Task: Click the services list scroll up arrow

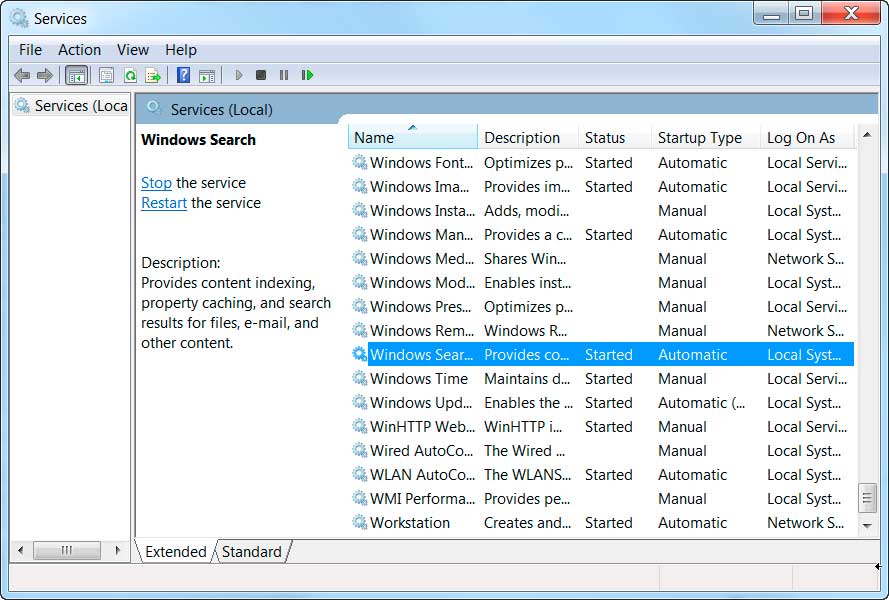Action: pos(866,135)
